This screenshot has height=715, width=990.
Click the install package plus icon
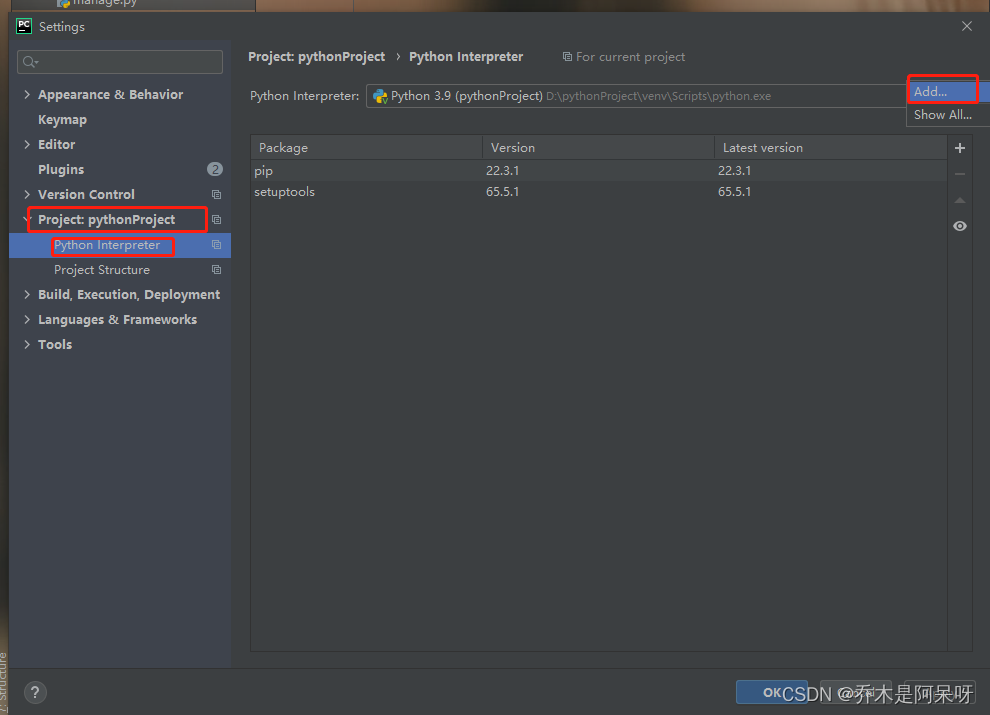[960, 148]
